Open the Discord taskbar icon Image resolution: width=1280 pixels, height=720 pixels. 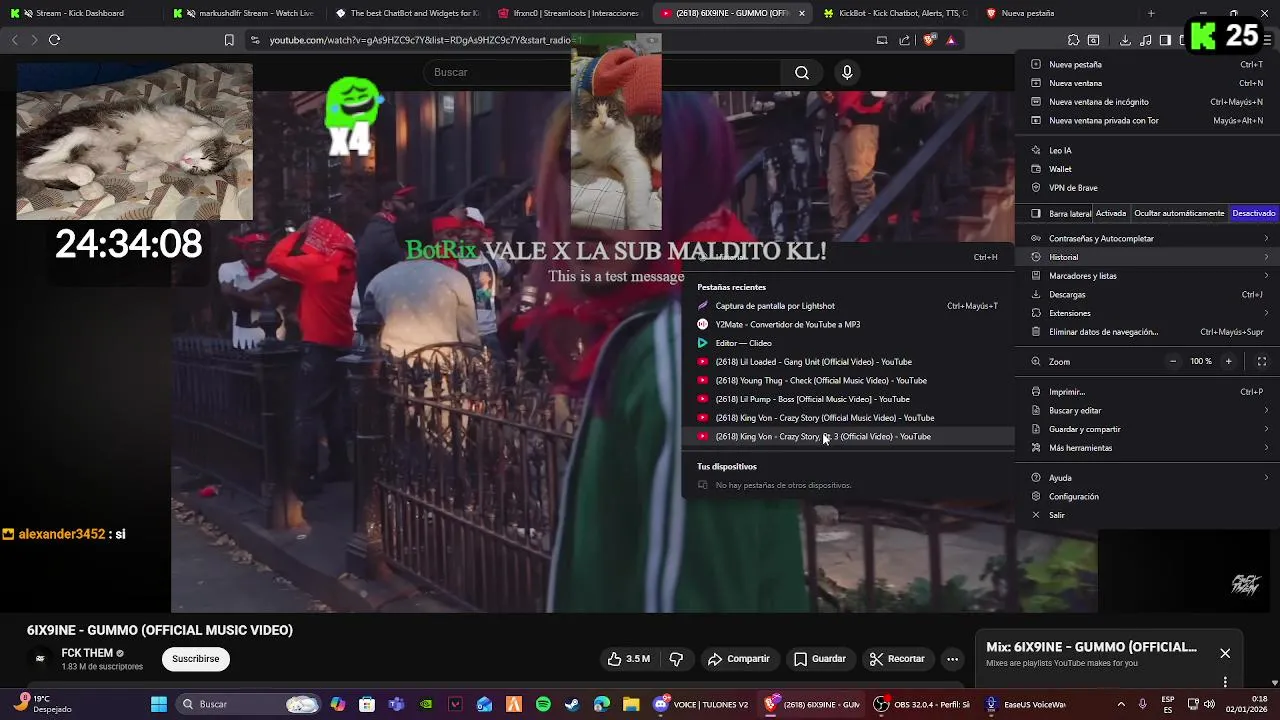[x=660, y=704]
